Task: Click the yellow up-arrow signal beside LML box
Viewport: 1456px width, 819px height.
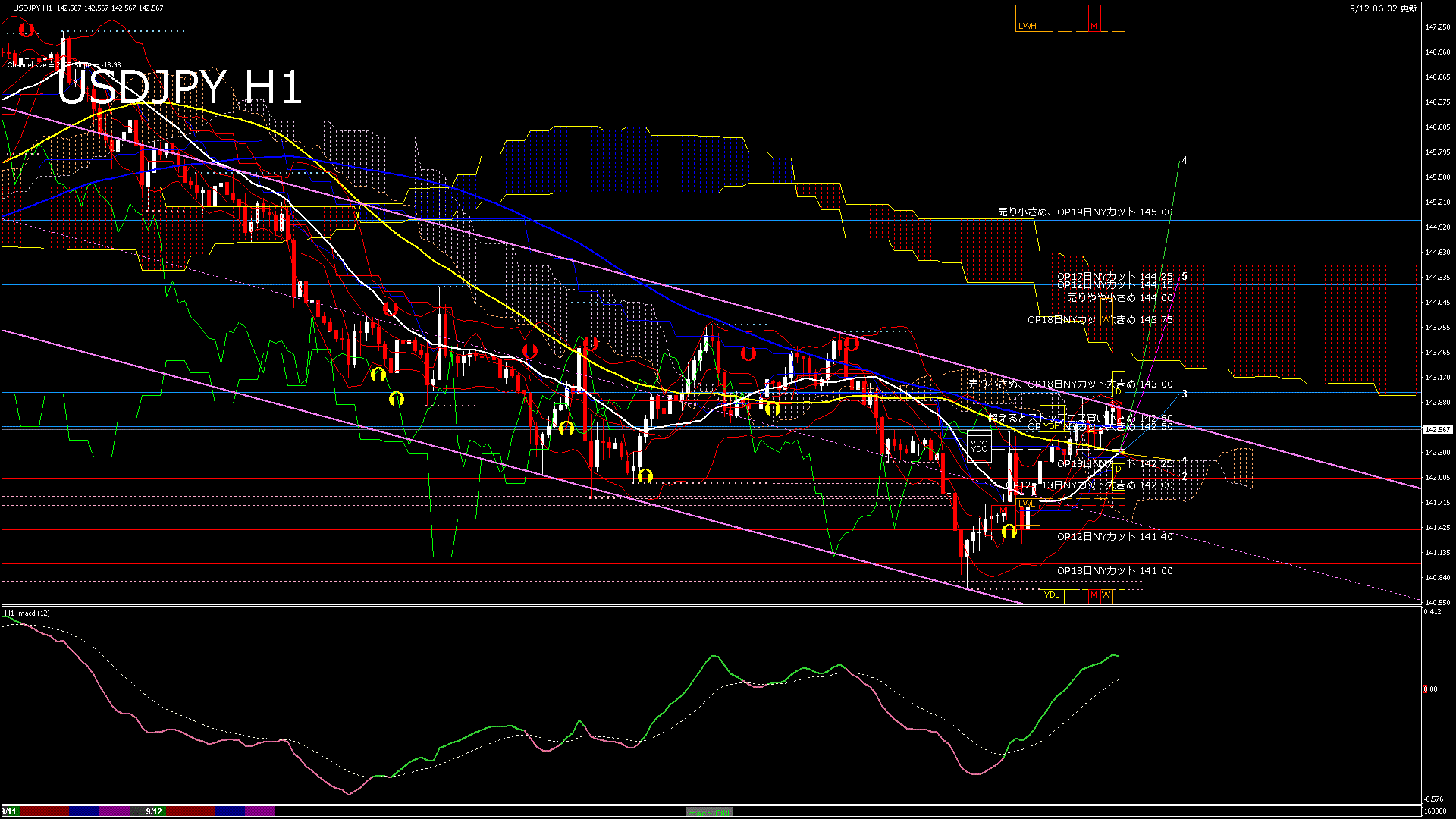Action: (1009, 532)
